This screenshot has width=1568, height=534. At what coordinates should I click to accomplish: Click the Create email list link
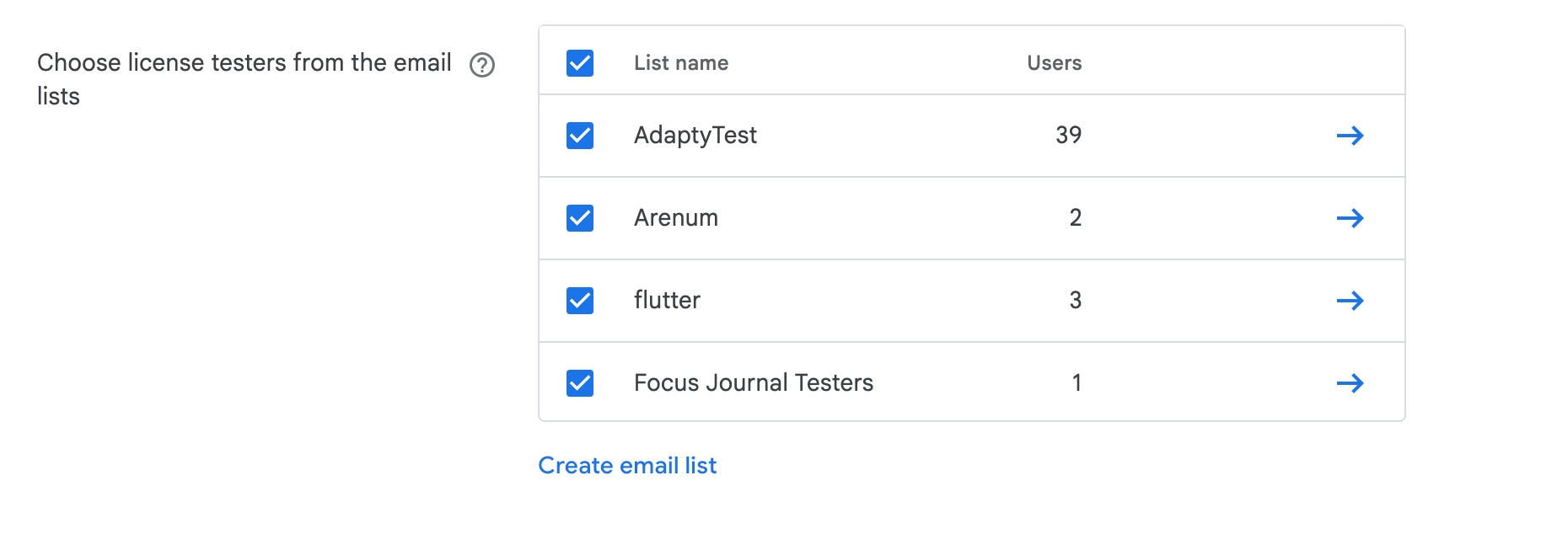pyautogui.click(x=627, y=466)
